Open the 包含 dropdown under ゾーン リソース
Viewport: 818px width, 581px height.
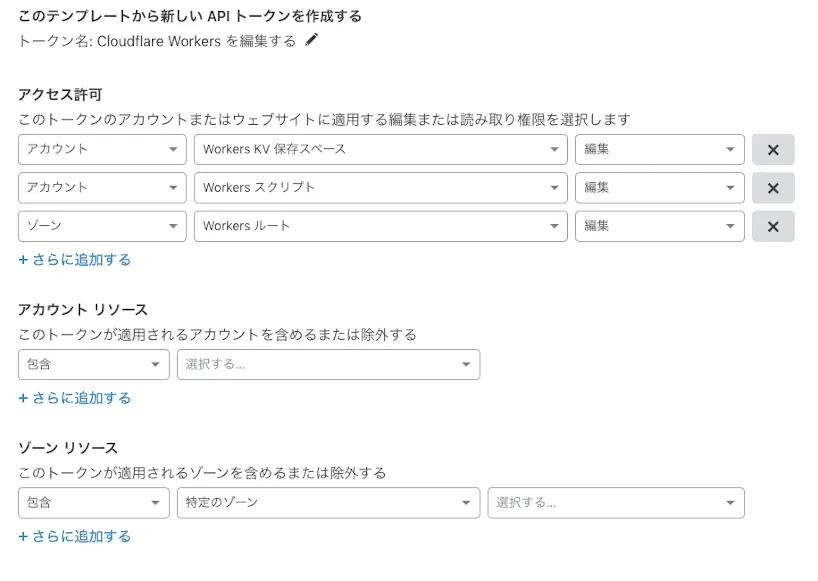(x=93, y=503)
